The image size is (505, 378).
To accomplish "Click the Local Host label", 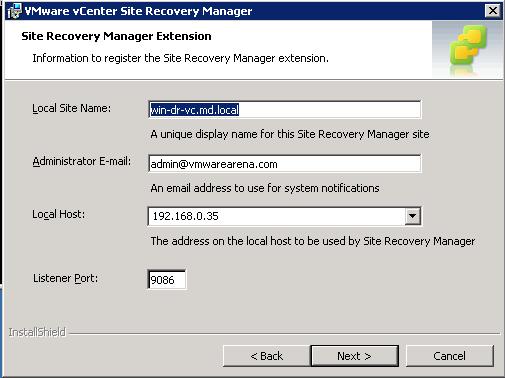I will [x=58, y=214].
